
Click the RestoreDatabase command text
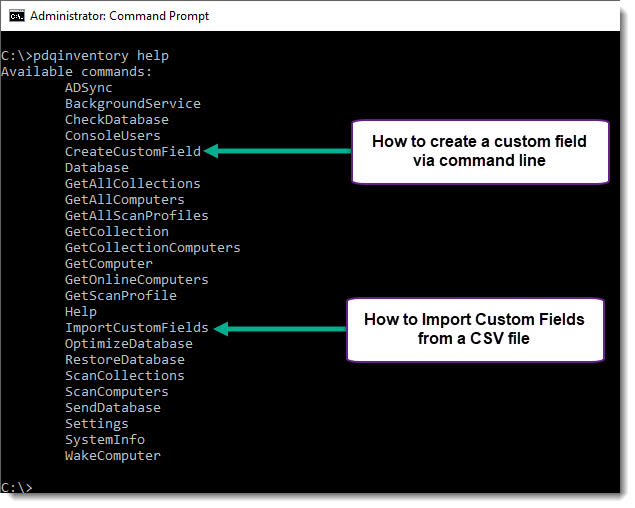click(125, 360)
